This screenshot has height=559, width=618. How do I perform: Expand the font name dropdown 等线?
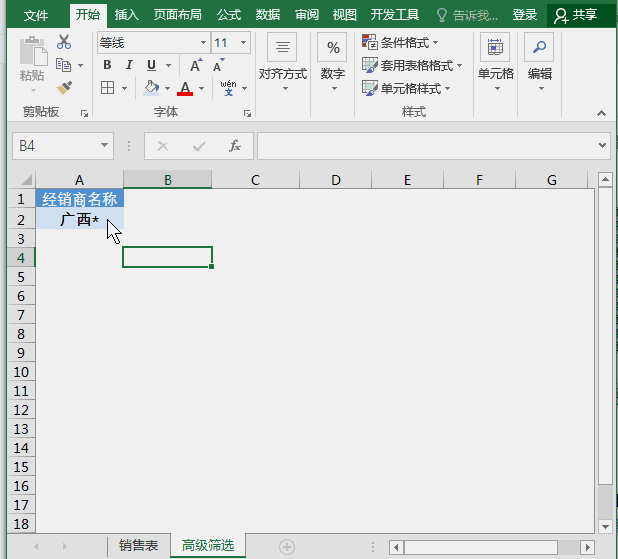click(x=203, y=43)
